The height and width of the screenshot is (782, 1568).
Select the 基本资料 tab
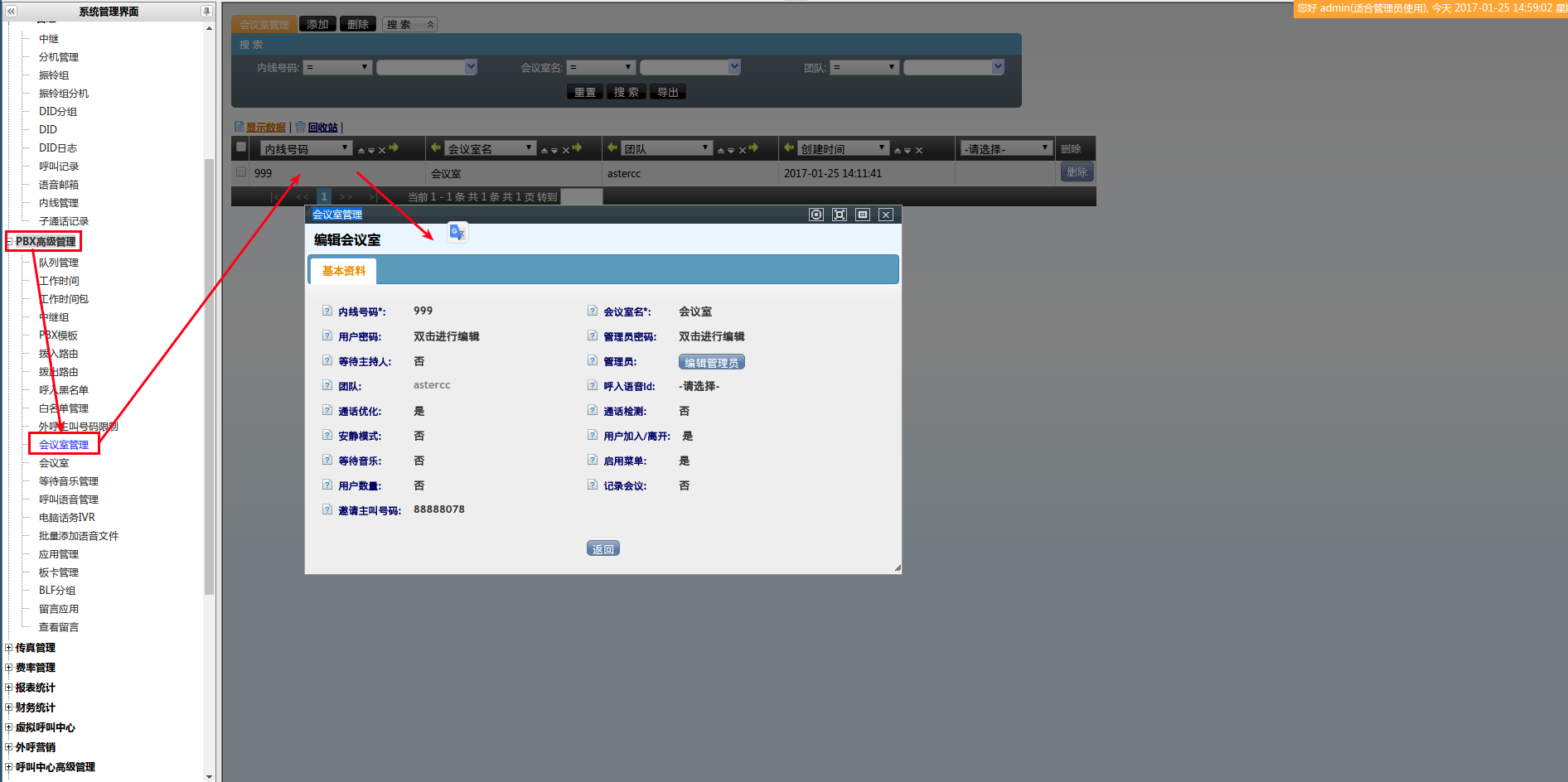coord(343,271)
